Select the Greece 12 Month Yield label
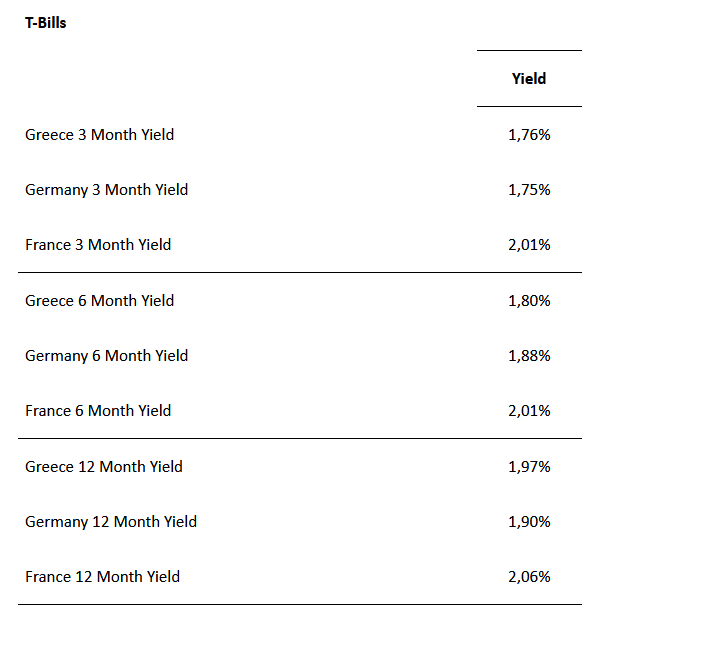Viewport: 701px width, 646px height. coord(104,467)
